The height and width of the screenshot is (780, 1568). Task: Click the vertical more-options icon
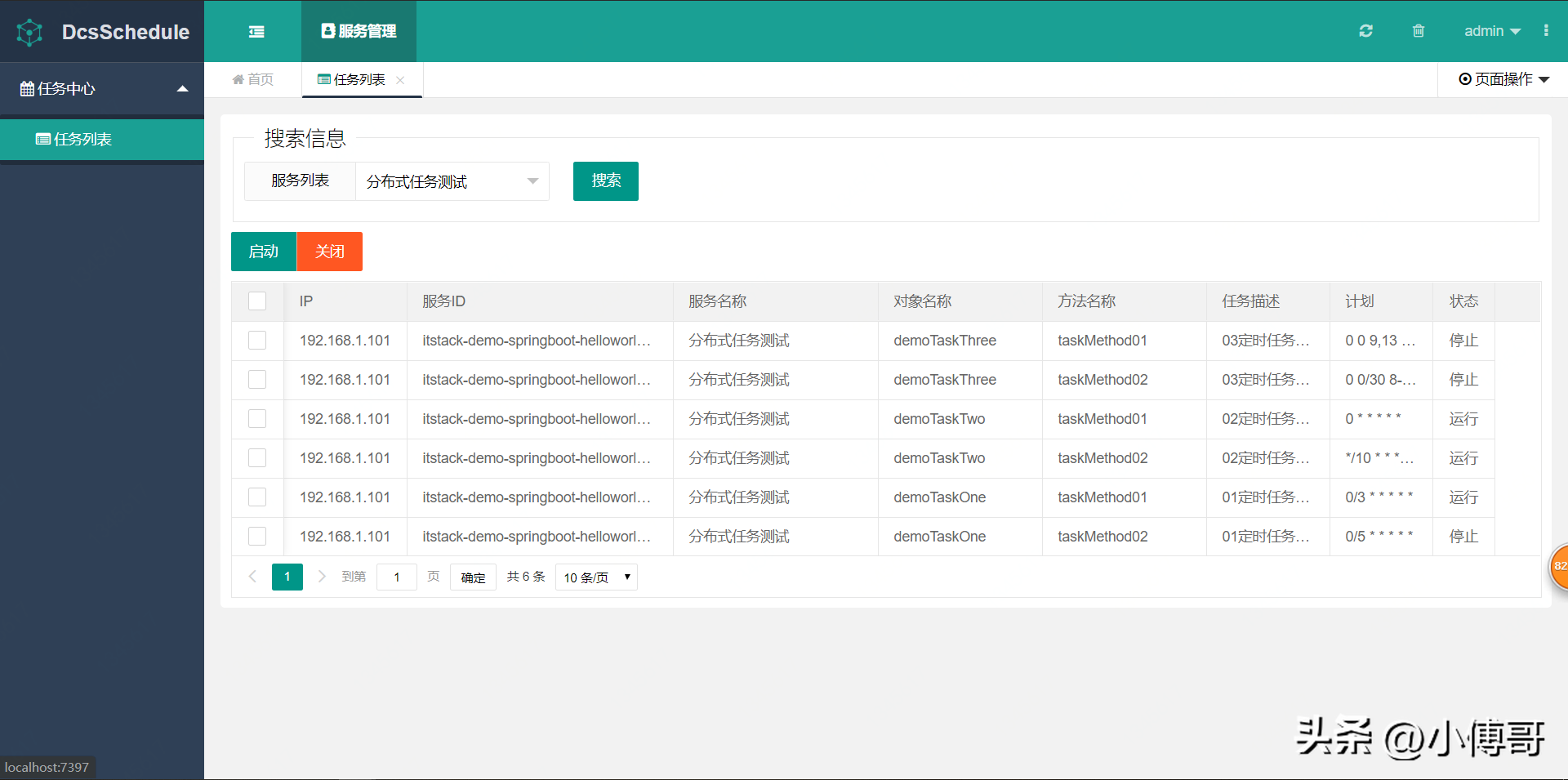pyautogui.click(x=1546, y=31)
